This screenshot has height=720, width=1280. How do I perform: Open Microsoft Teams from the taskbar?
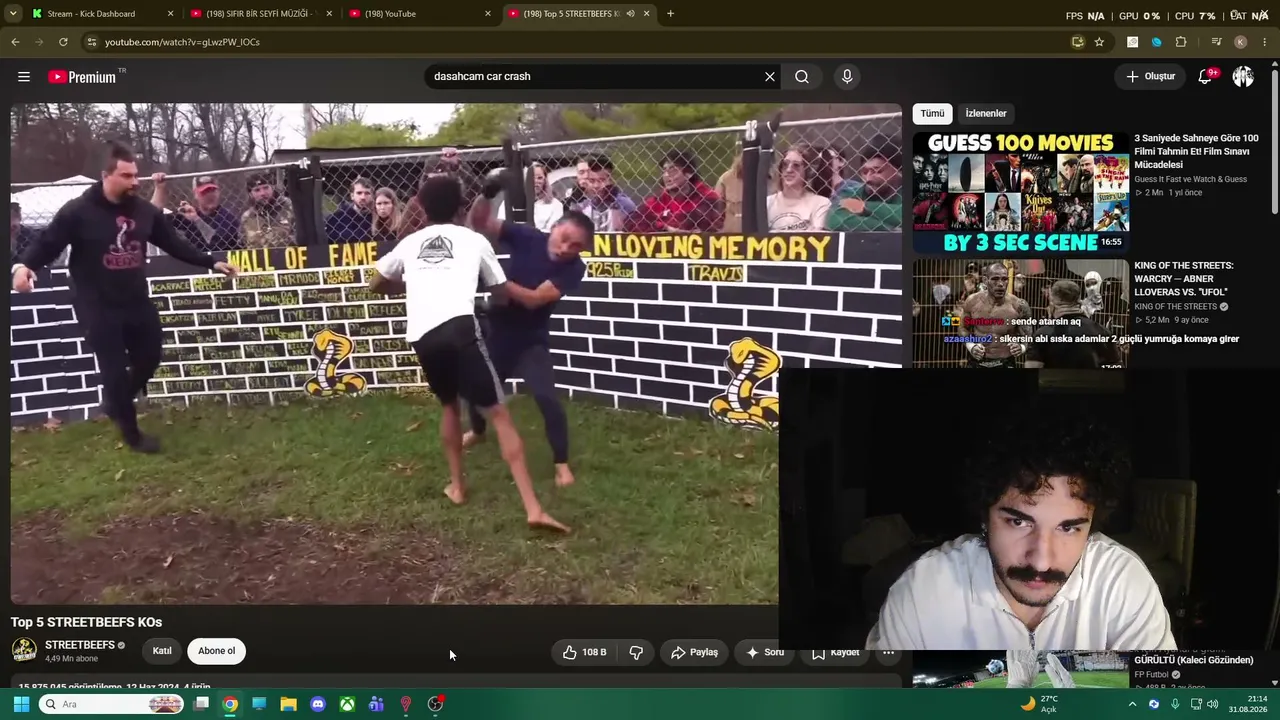coord(376,704)
